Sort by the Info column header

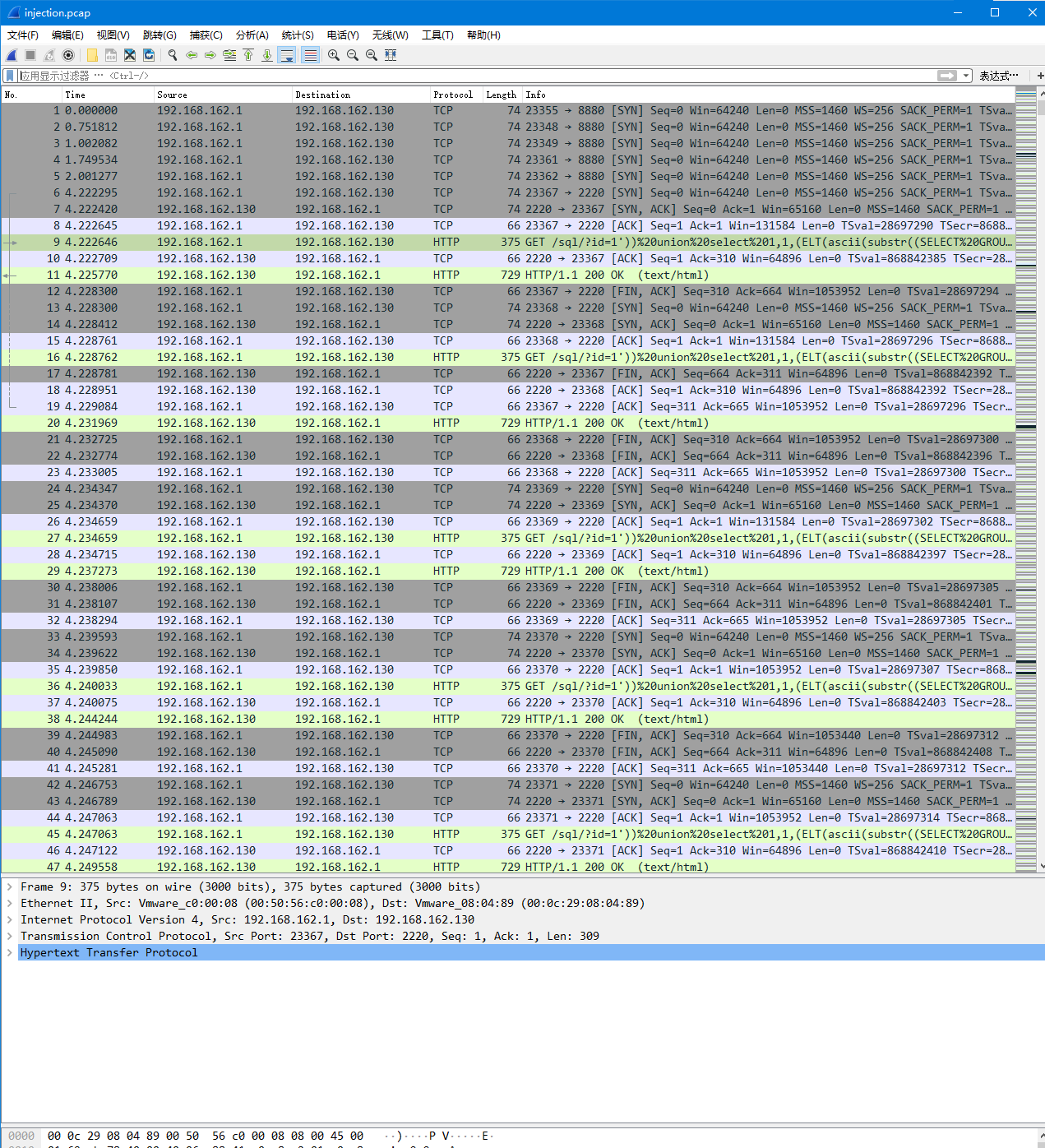(x=769, y=95)
